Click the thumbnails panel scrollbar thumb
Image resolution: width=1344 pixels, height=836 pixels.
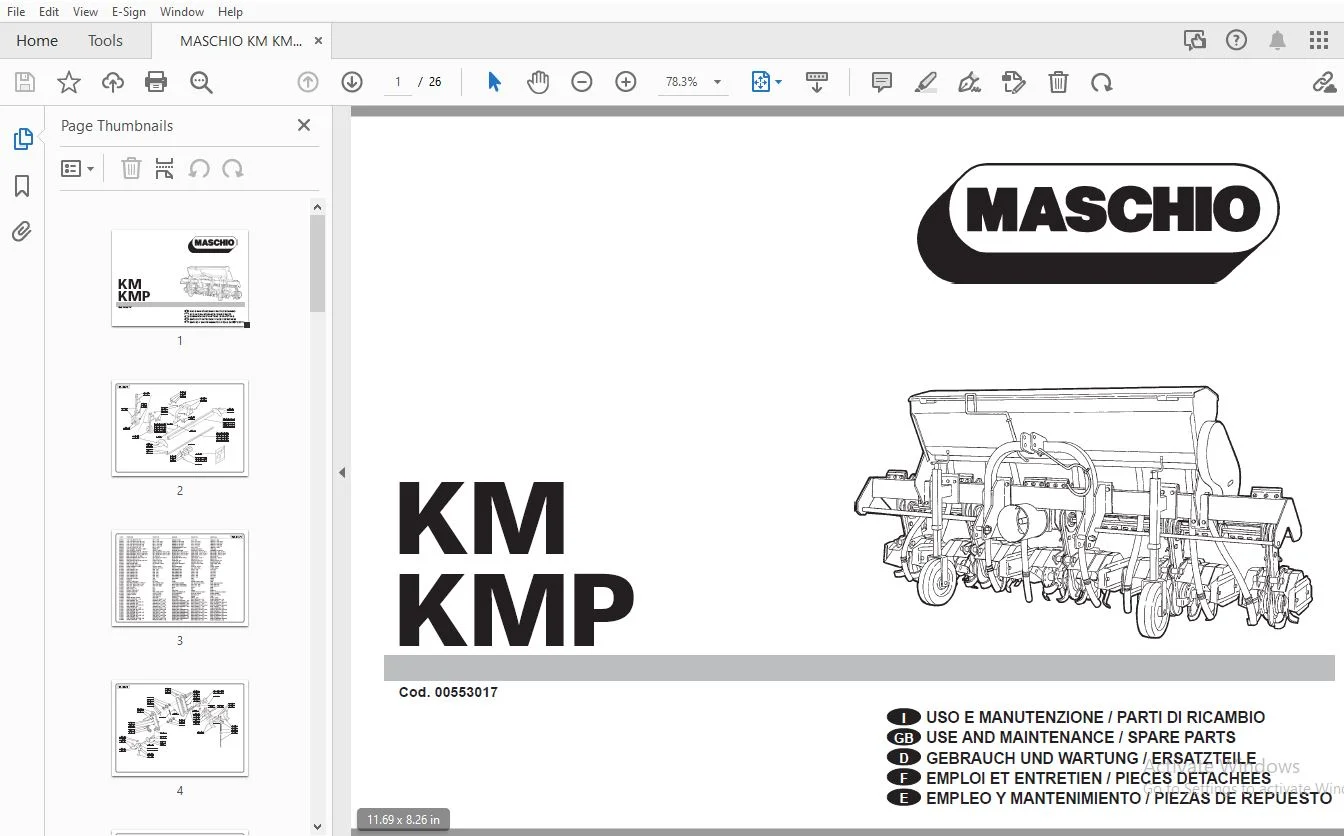tap(318, 264)
